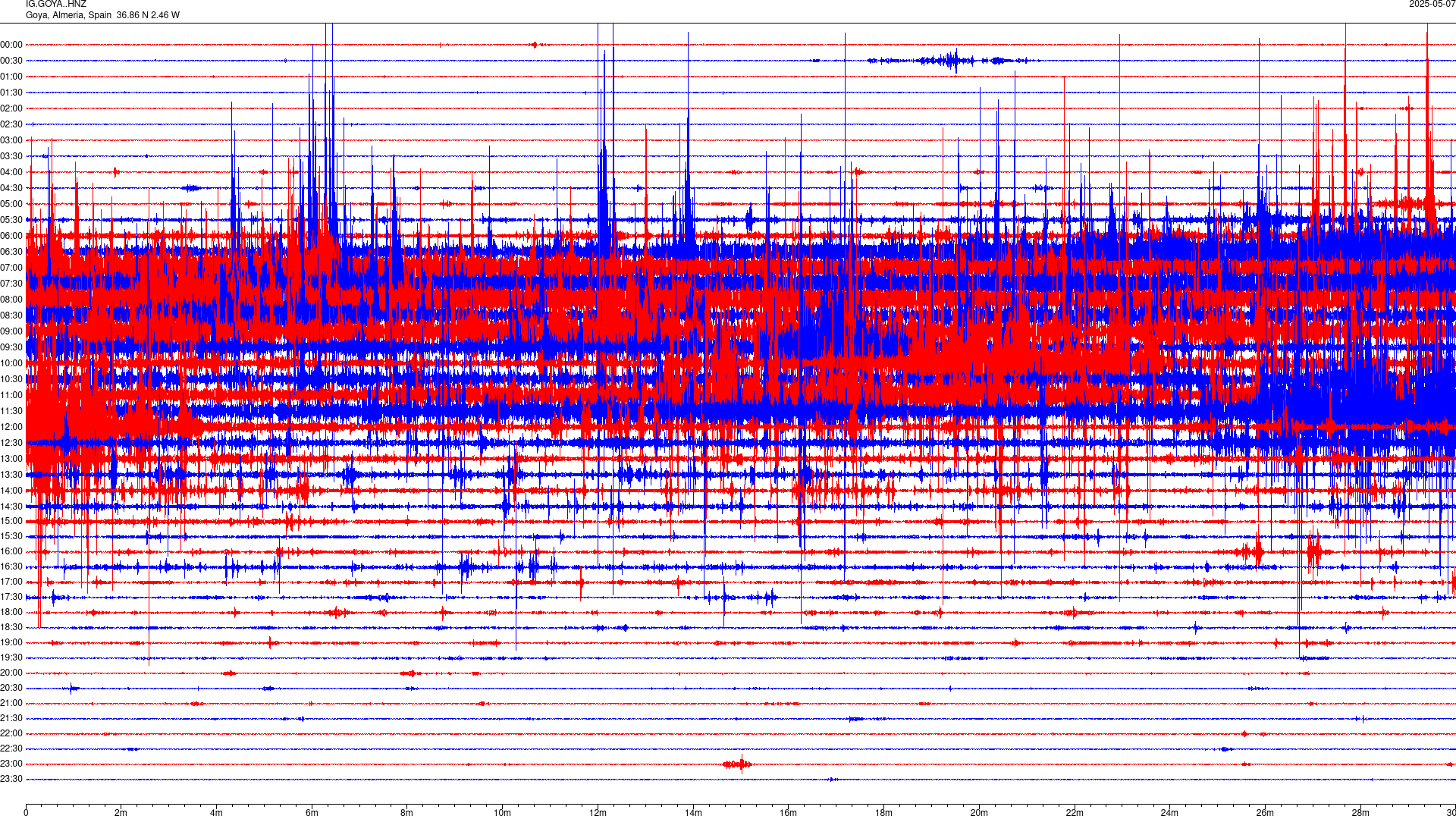1456x819 pixels.
Task: Select the 01:00 trace time label
Action: 11,77
